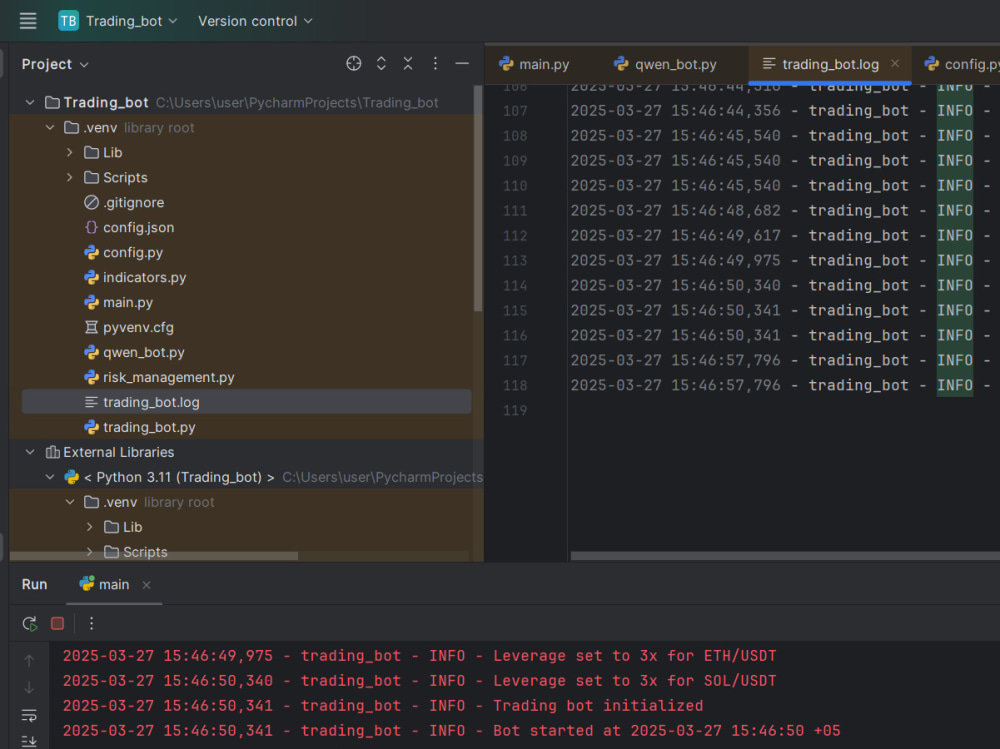Open Run toolbar more actions menu

coord(91,623)
